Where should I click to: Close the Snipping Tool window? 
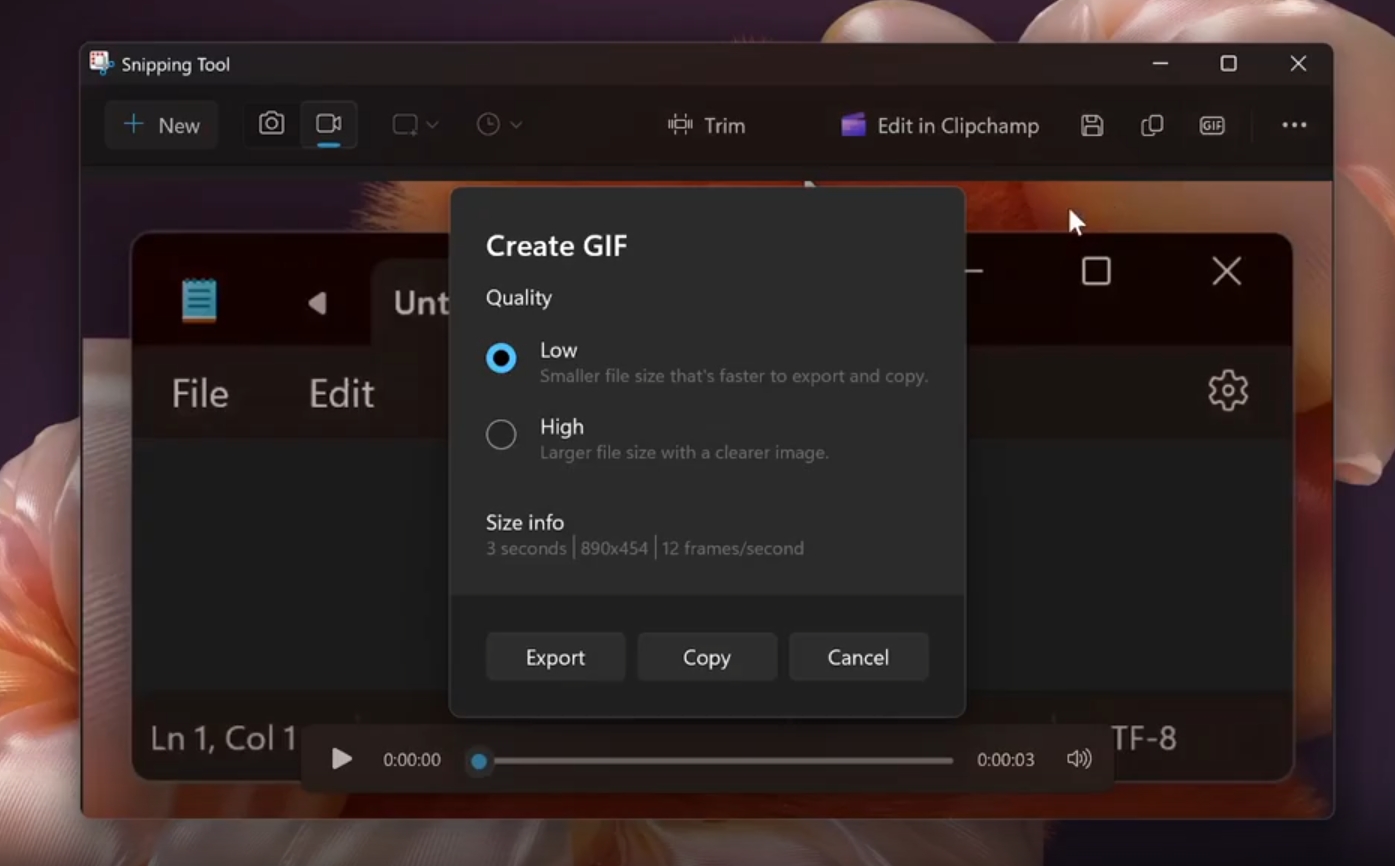(1298, 64)
